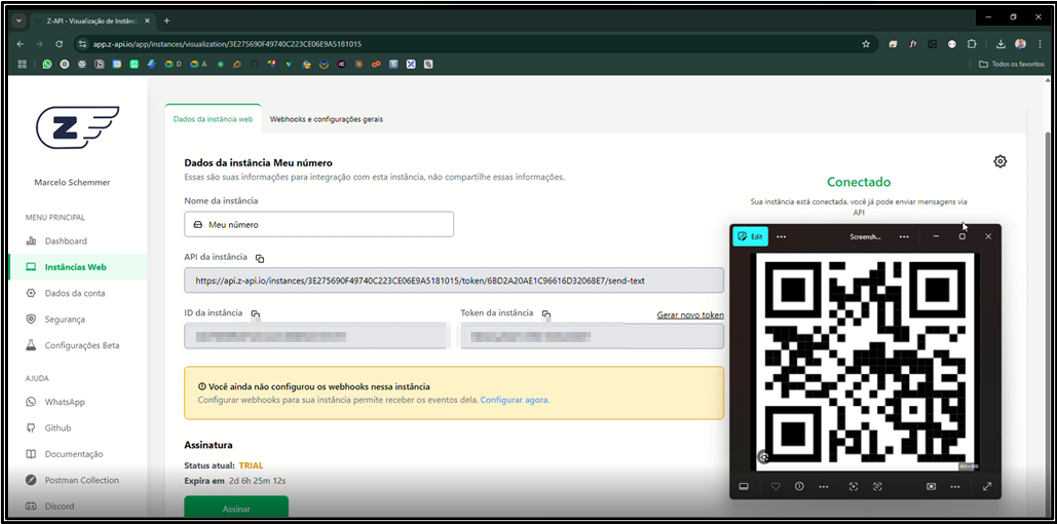Switch to Dados da instância web tab
The image size is (1057, 524).
pos(213,119)
